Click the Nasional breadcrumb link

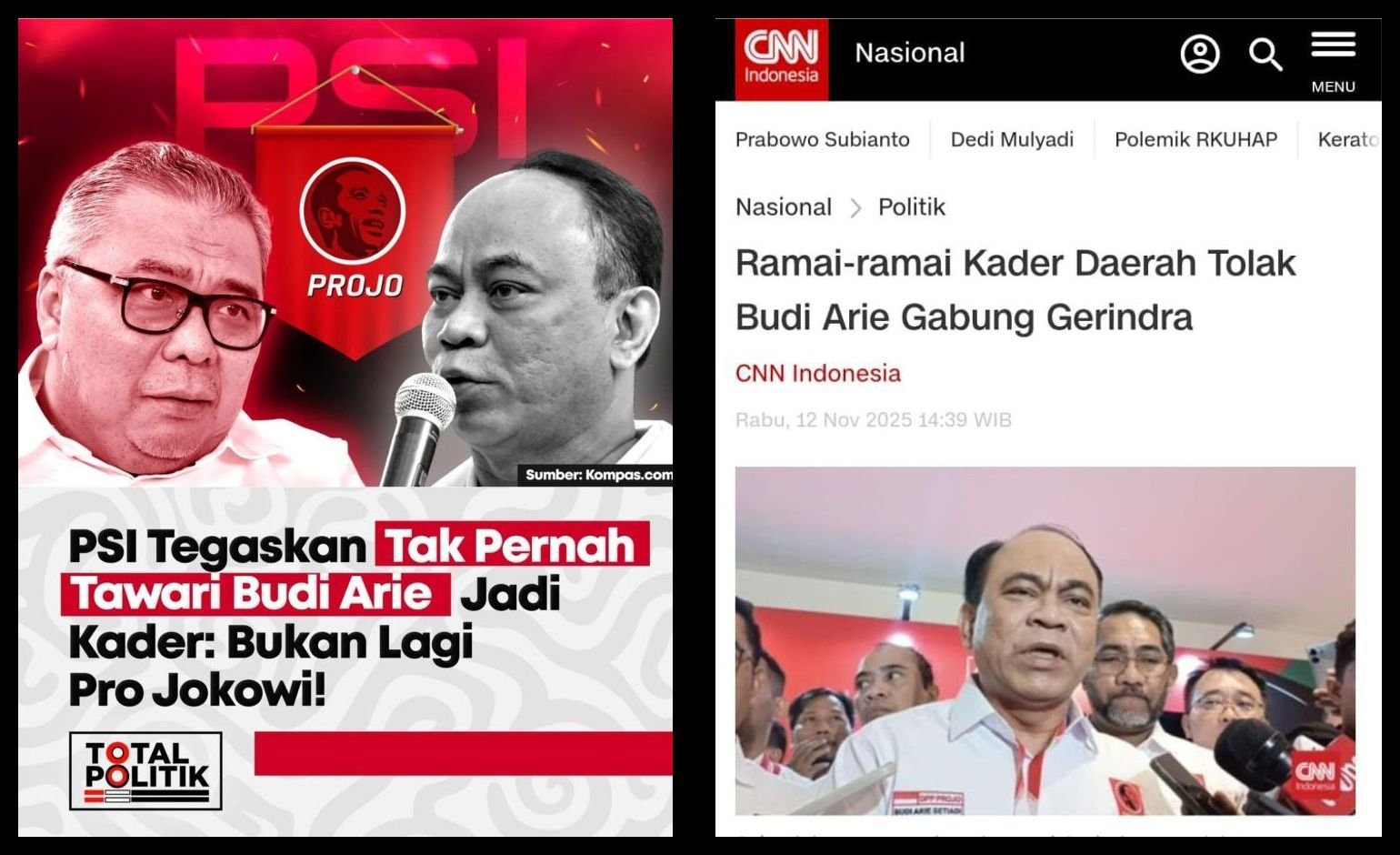tap(783, 207)
